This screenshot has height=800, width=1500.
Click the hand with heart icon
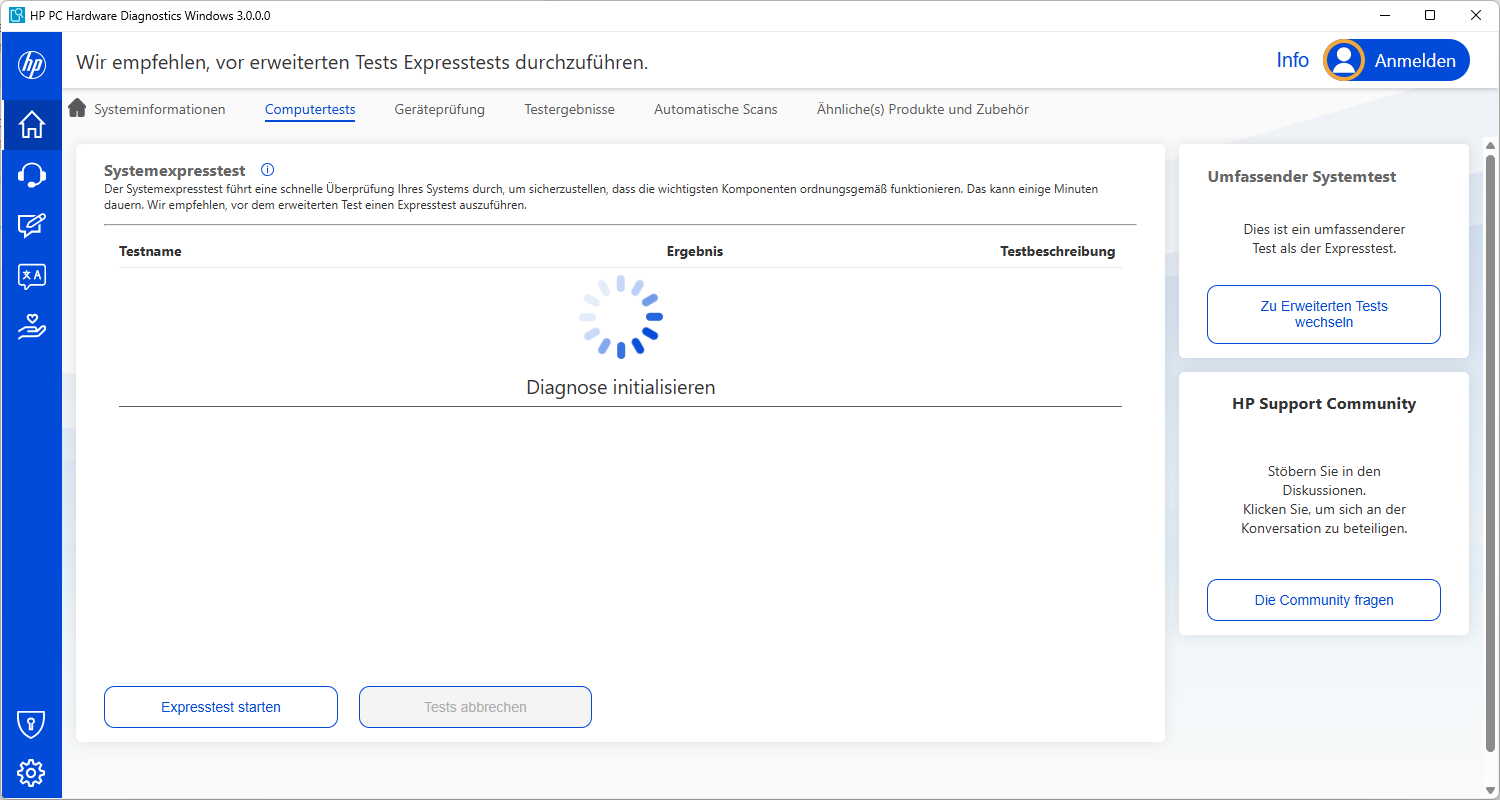pos(31,327)
